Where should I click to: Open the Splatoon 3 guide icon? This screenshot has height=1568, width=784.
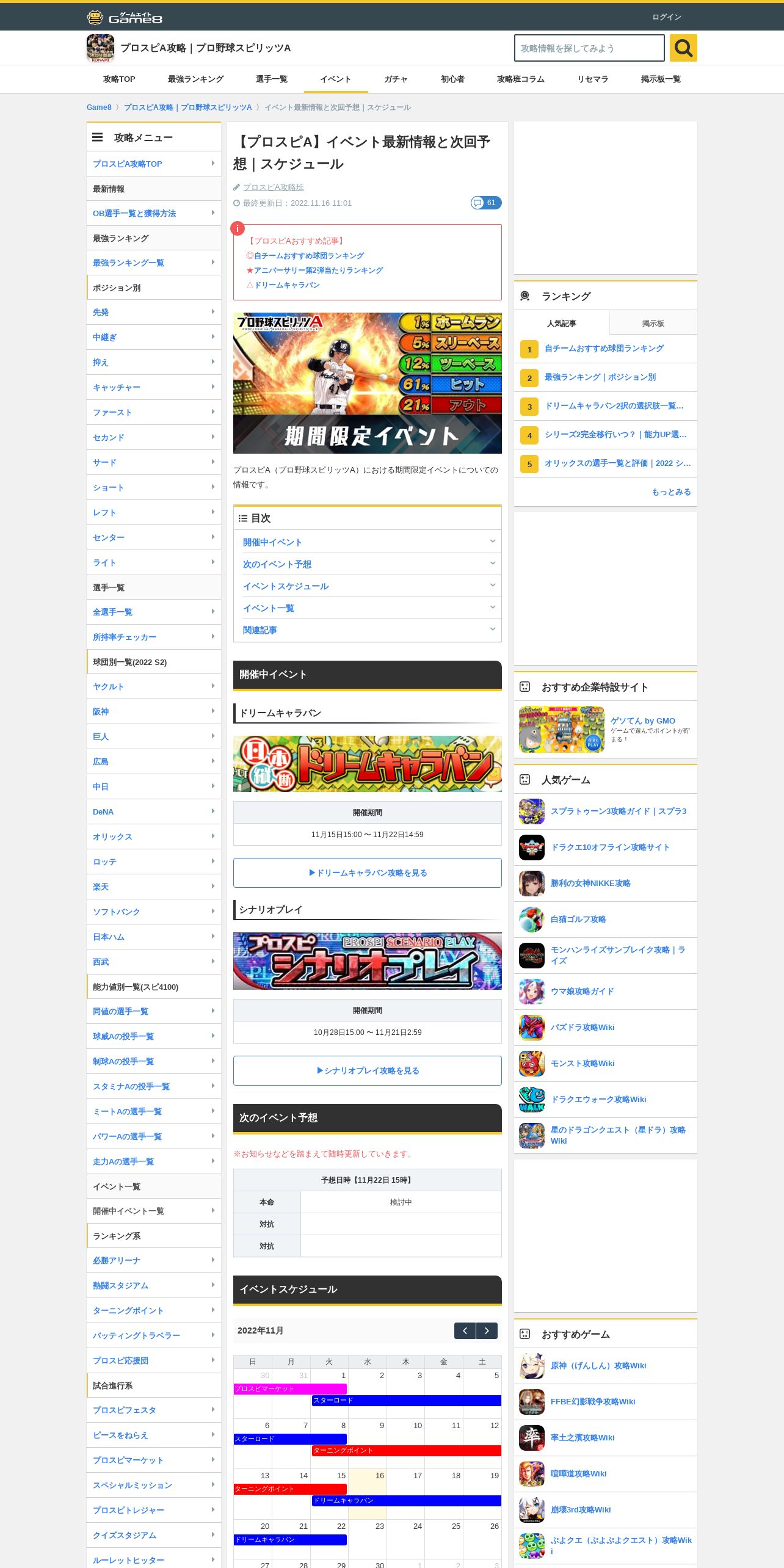point(531,811)
